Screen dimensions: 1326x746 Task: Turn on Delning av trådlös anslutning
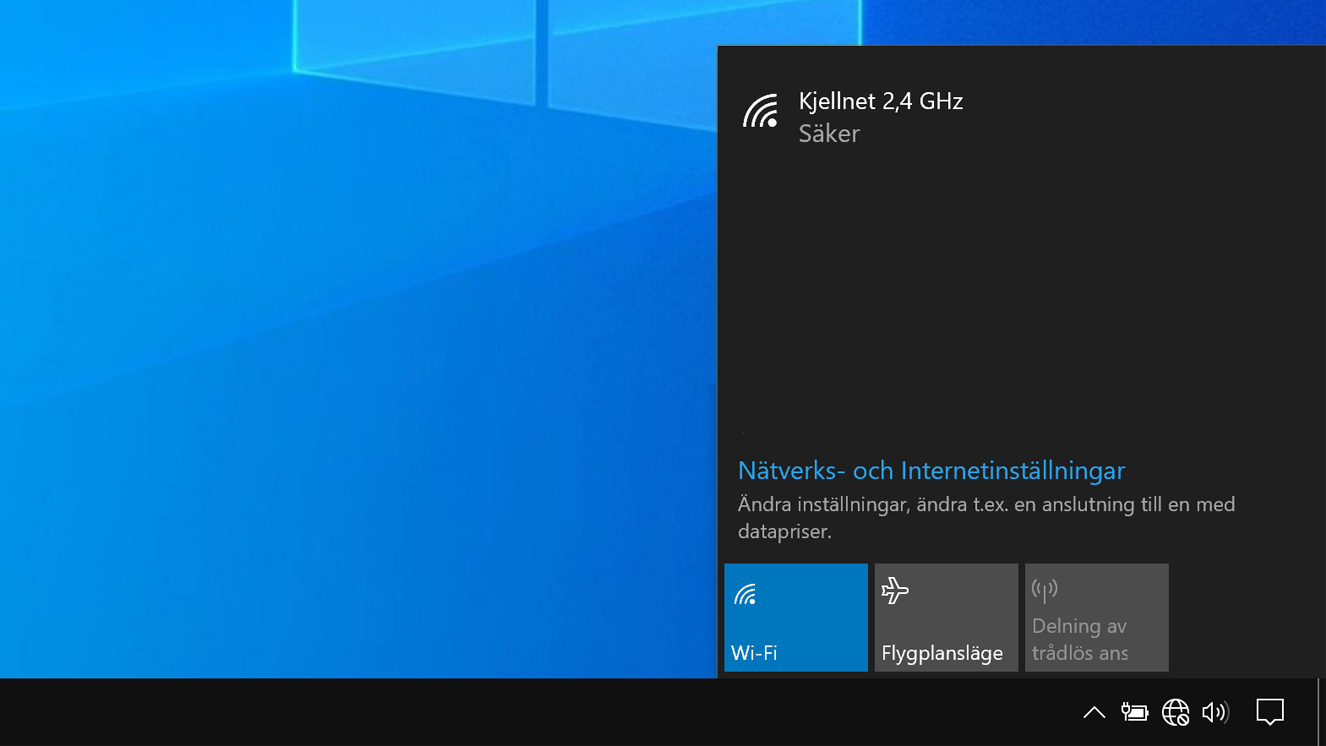tap(1096, 617)
